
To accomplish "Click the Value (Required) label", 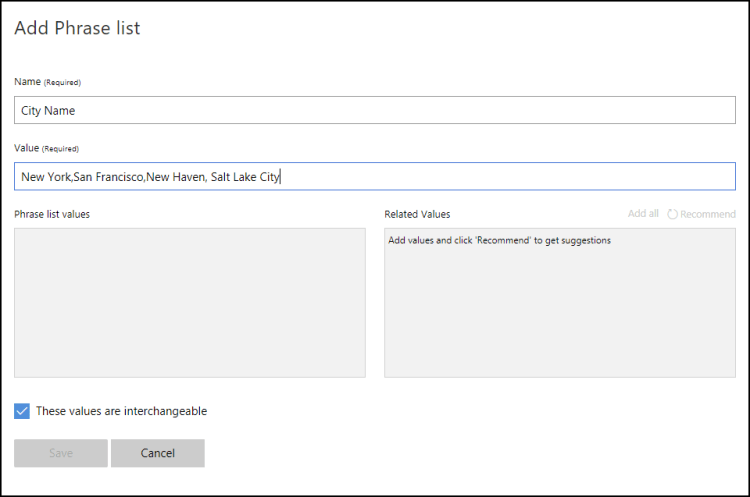I will click(46, 148).
